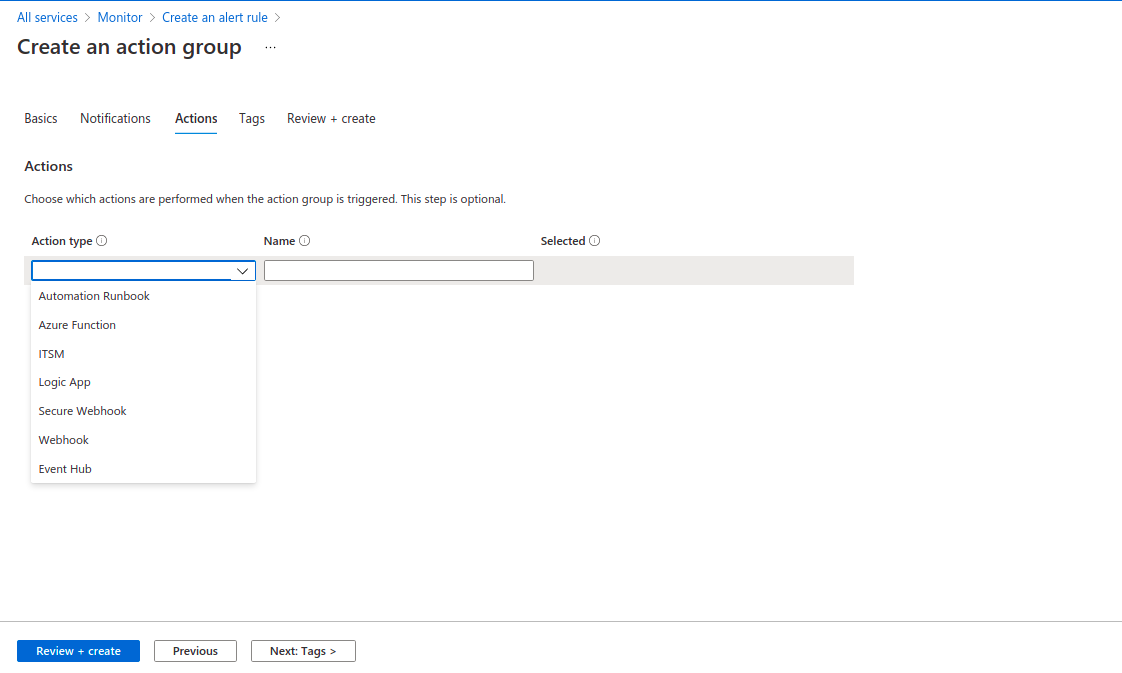Click the 'Create an action group' title
The height and width of the screenshot is (673, 1122).
pyautogui.click(x=130, y=47)
